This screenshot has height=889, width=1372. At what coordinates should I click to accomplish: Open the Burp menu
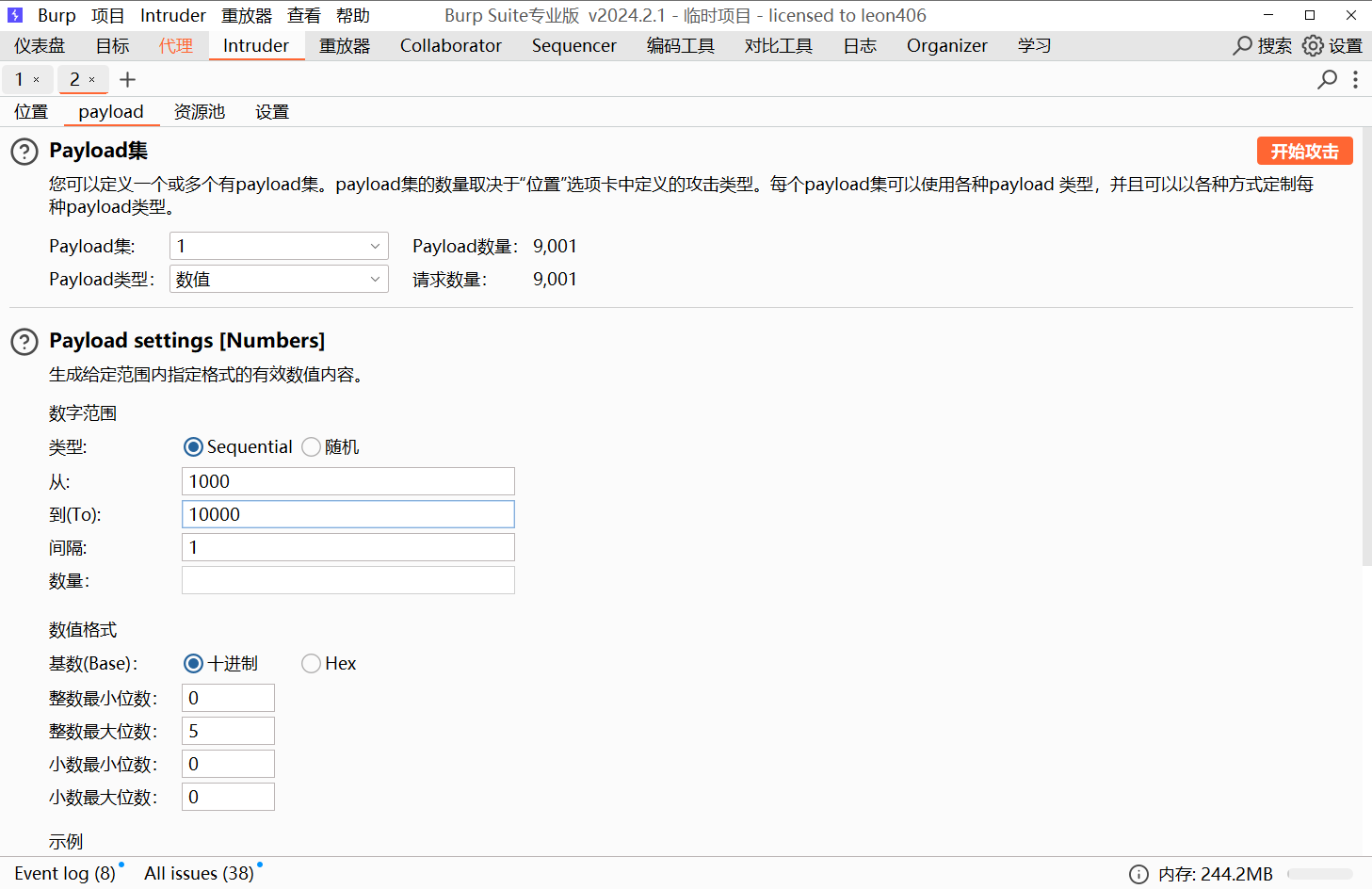click(56, 15)
